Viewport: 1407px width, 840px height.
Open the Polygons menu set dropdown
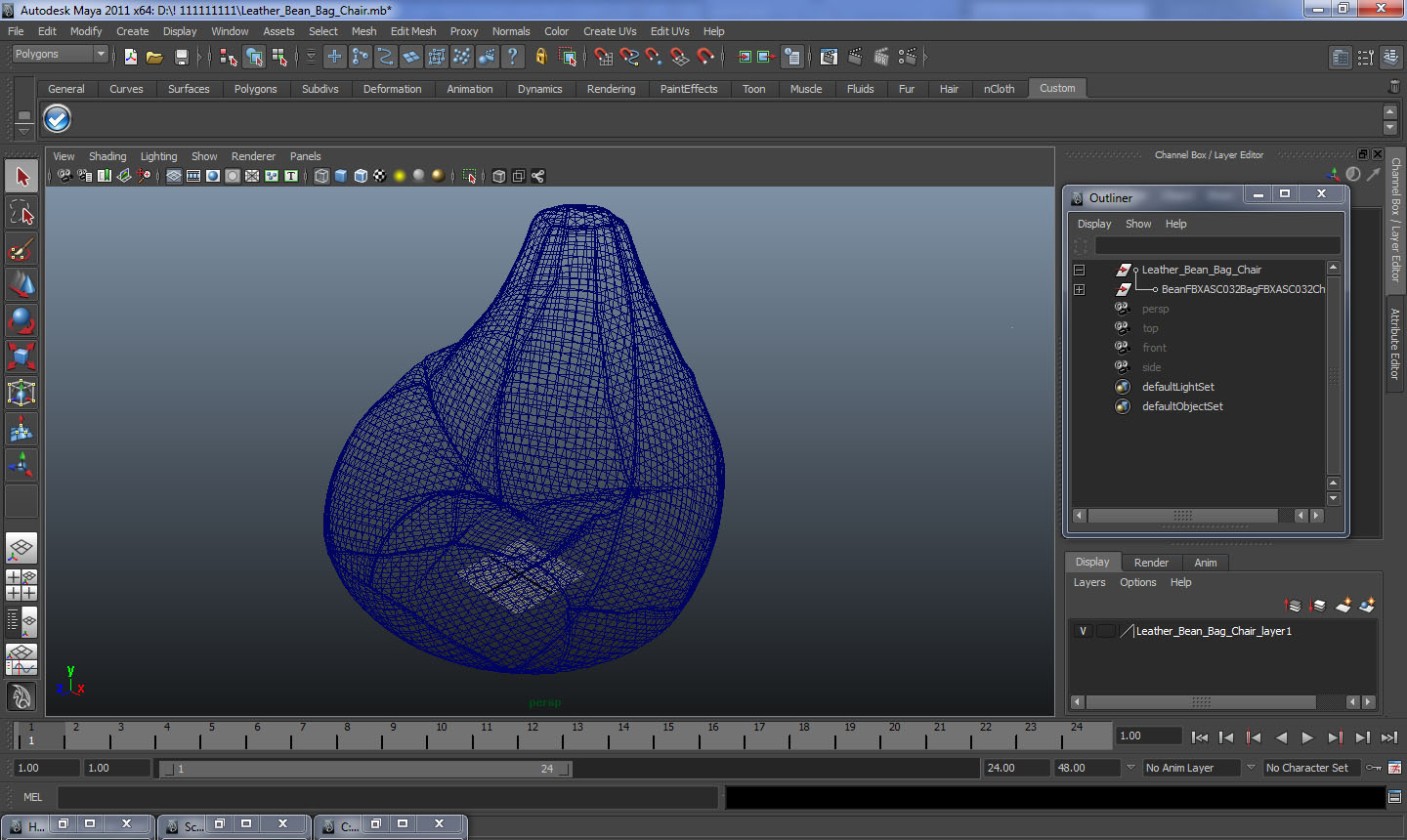coord(60,55)
